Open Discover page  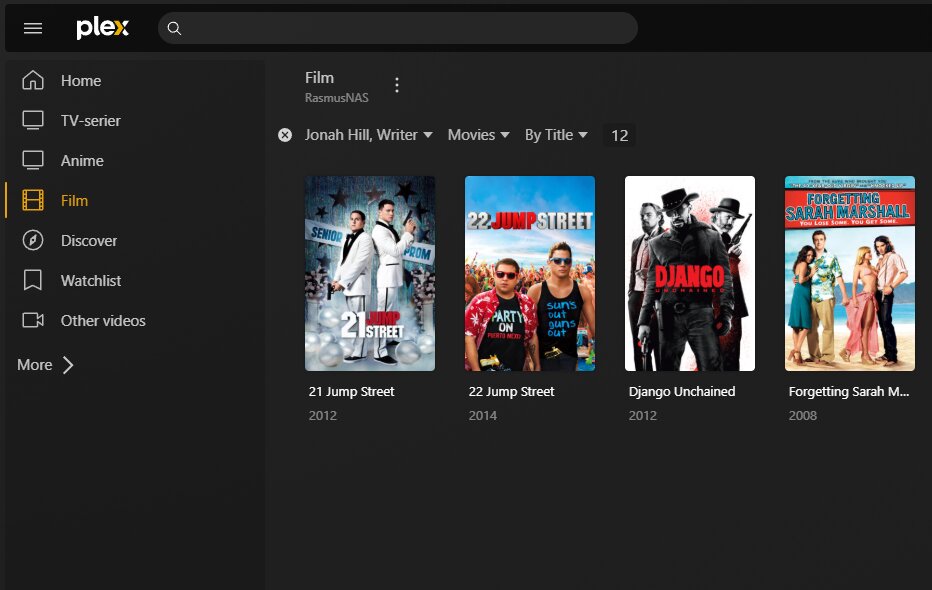coord(89,241)
